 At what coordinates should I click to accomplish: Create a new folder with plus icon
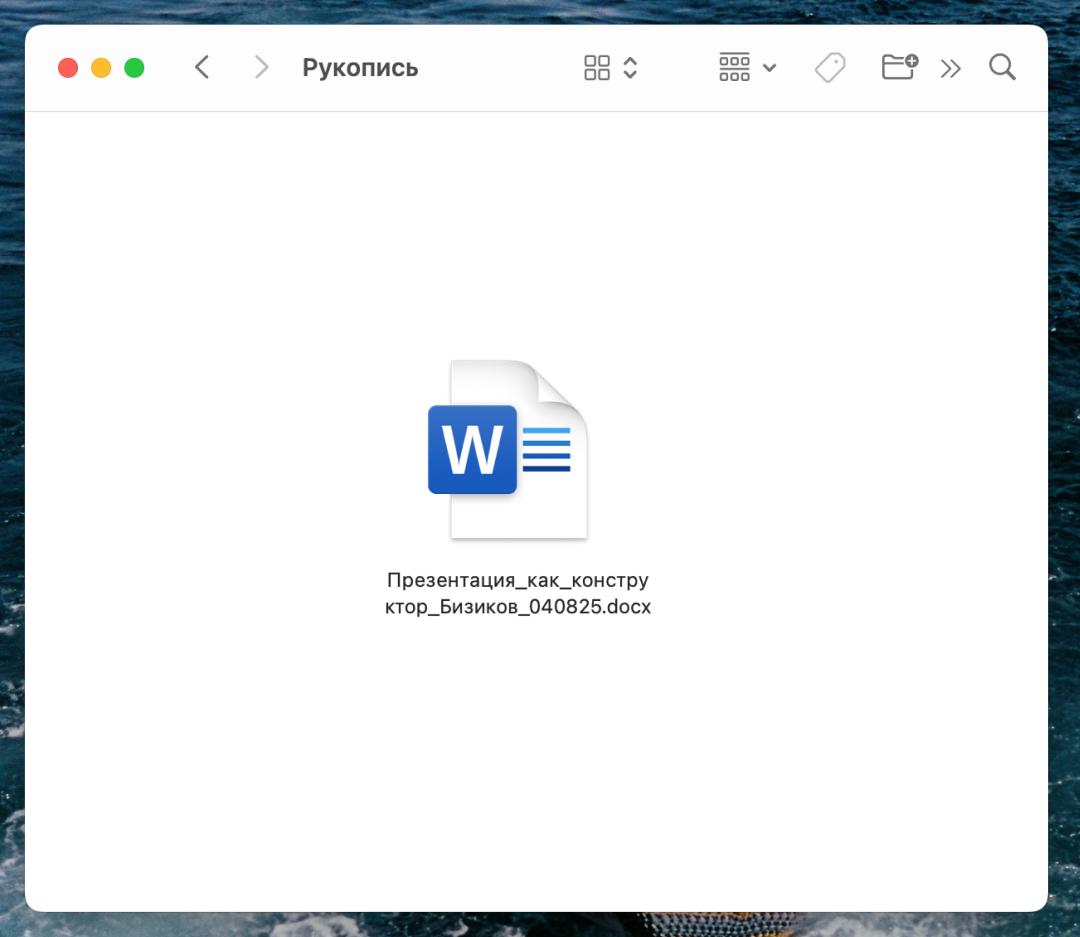[x=900, y=67]
